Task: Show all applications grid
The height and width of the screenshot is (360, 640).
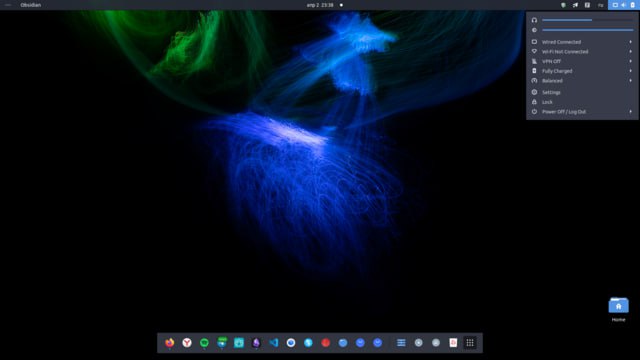Action: point(470,343)
